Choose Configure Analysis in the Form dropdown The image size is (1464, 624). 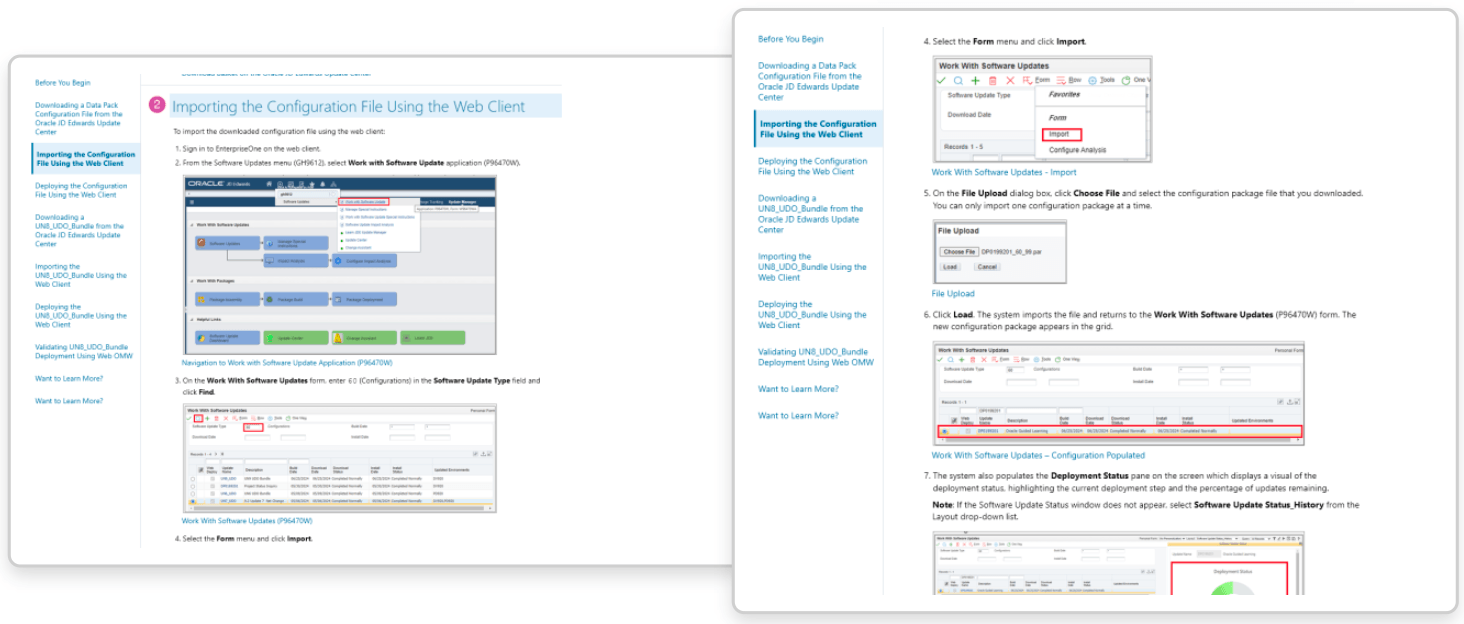pos(1077,150)
